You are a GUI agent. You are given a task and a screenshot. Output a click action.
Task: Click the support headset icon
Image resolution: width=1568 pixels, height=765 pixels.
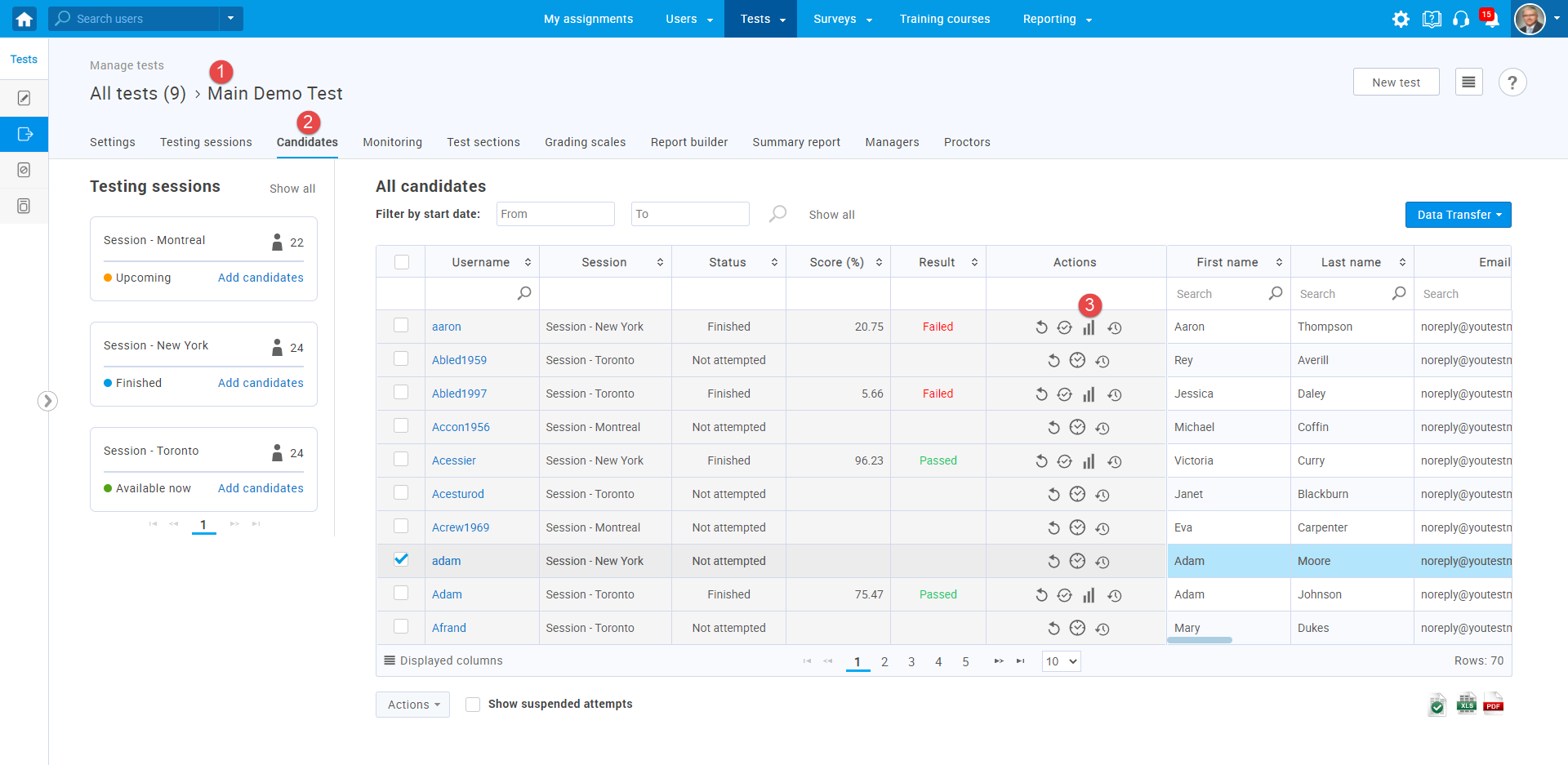pyautogui.click(x=1461, y=19)
